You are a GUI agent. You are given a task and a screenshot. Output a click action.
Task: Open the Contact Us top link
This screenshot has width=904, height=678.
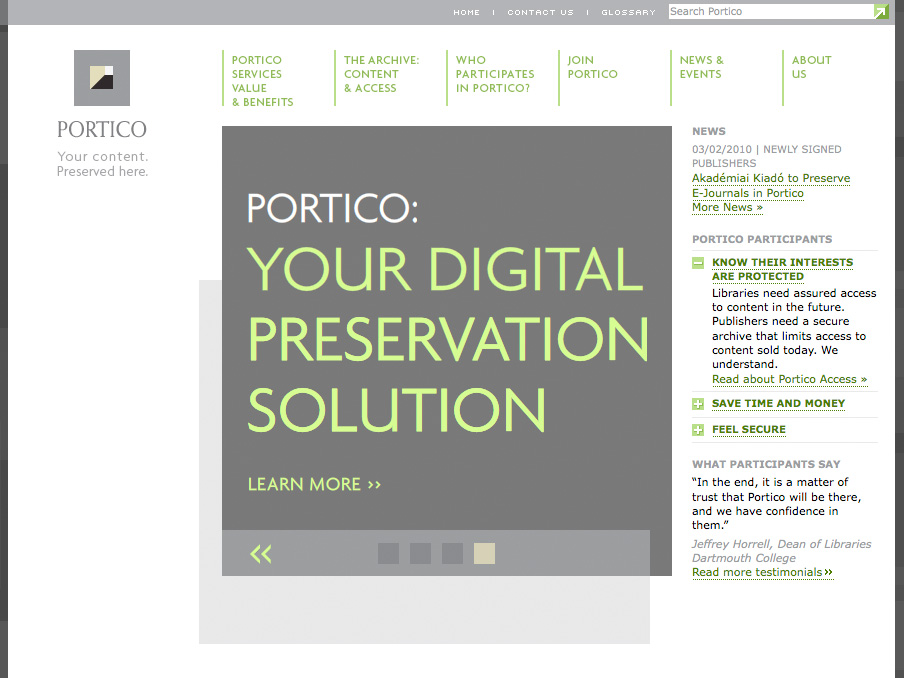pos(540,12)
